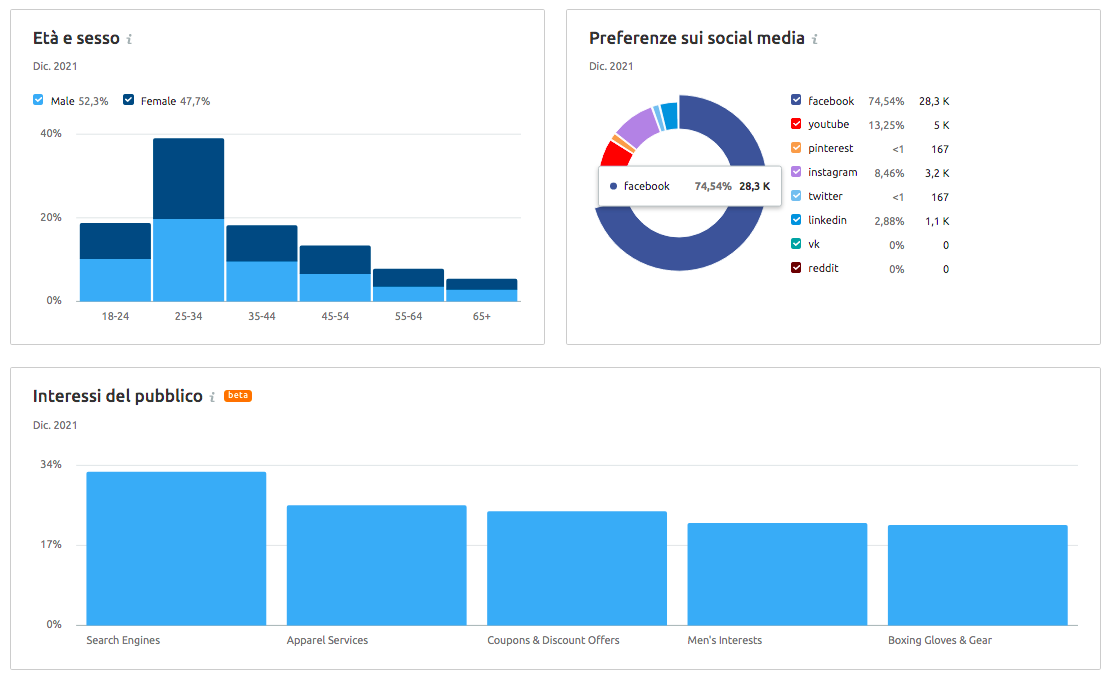Toggle the facebook legend checkbox
The height and width of the screenshot is (676, 1107).
(796, 100)
